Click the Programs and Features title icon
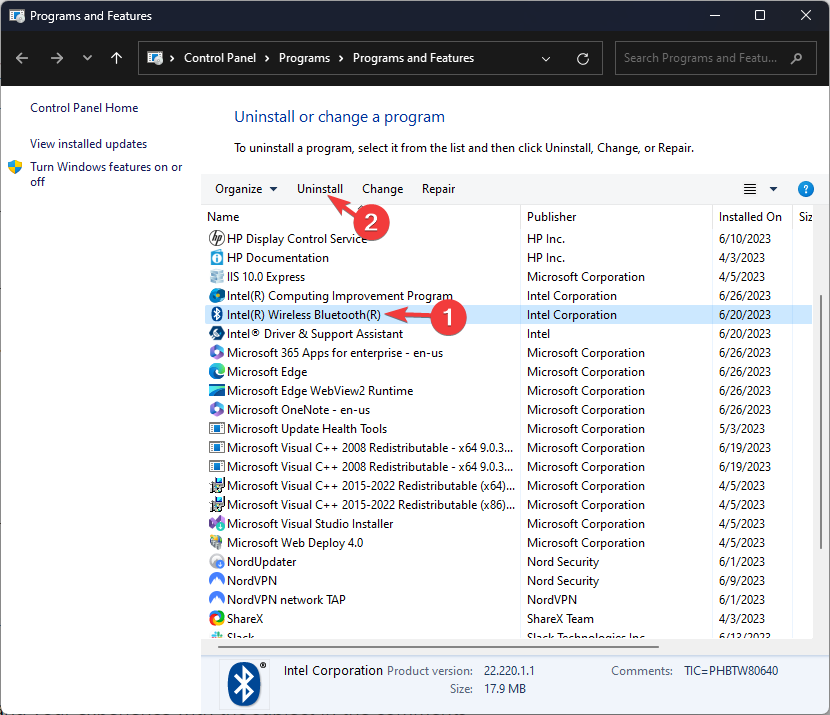 pos(17,16)
